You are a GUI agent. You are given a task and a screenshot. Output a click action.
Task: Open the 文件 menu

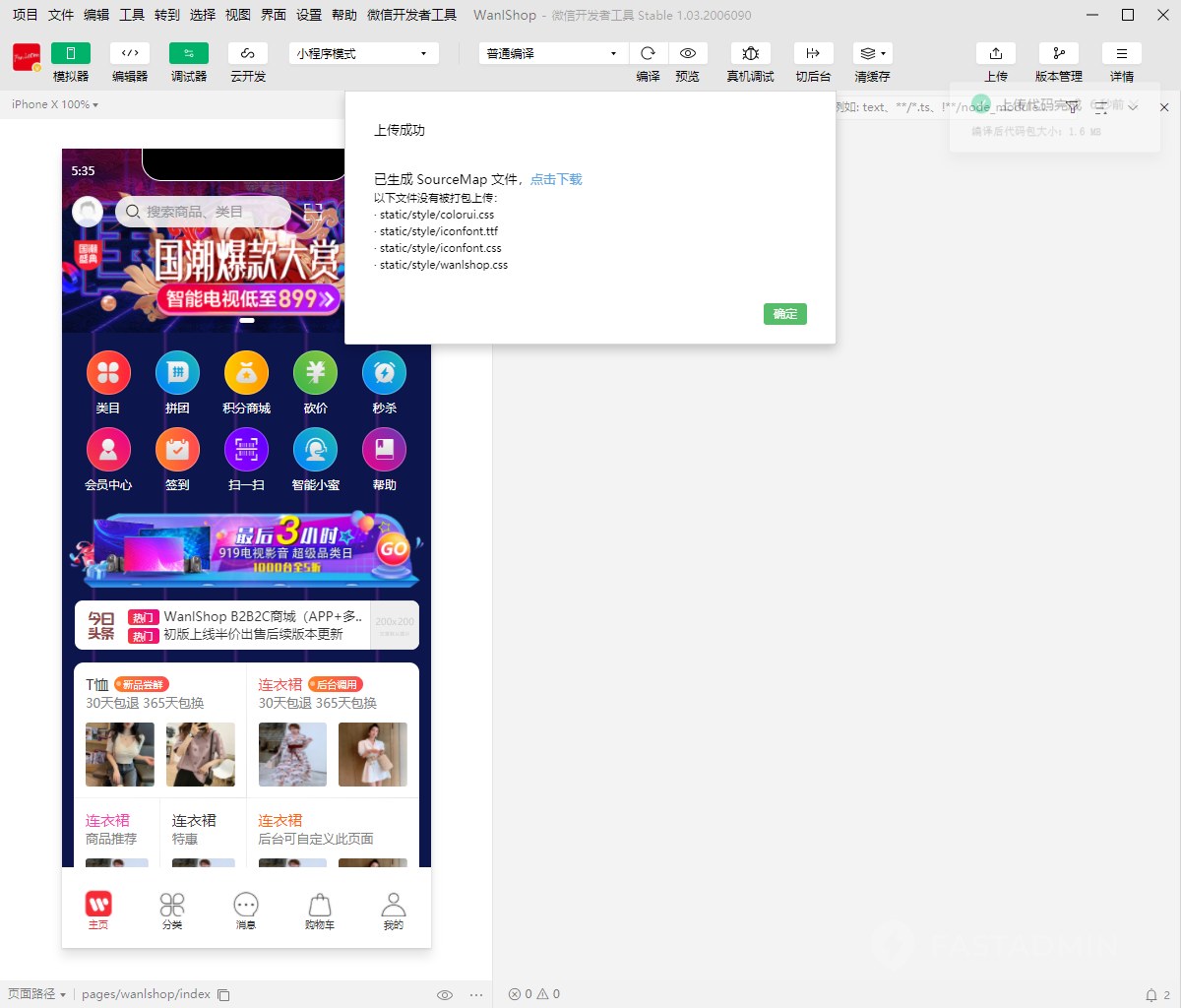(61, 15)
